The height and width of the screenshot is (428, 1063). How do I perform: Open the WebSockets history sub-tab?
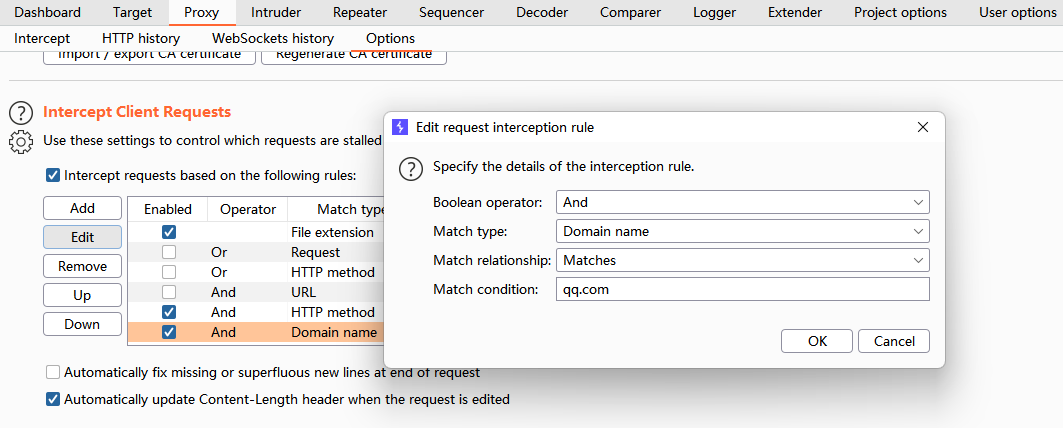click(273, 39)
